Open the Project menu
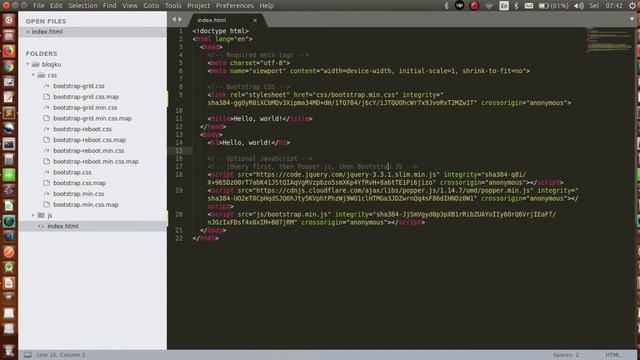 point(198,6)
